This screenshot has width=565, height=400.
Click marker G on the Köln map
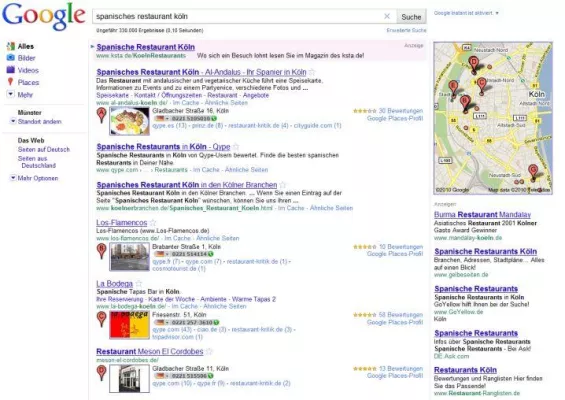coord(533,172)
